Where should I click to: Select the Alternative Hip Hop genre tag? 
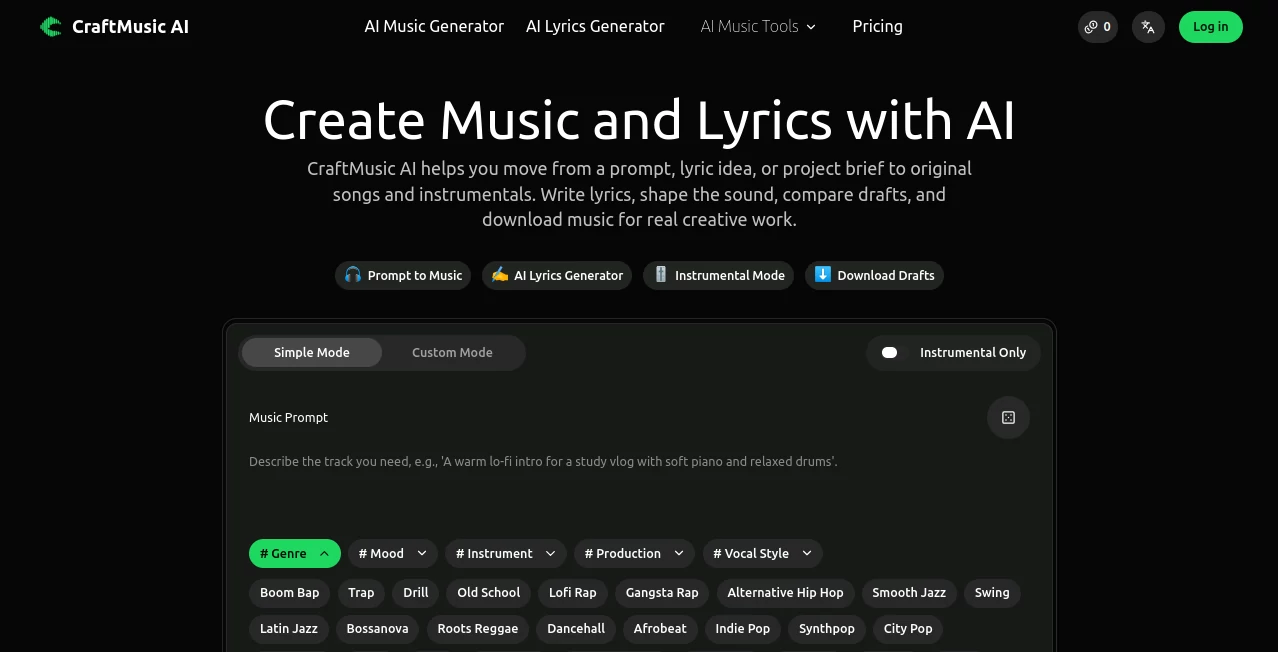point(785,593)
